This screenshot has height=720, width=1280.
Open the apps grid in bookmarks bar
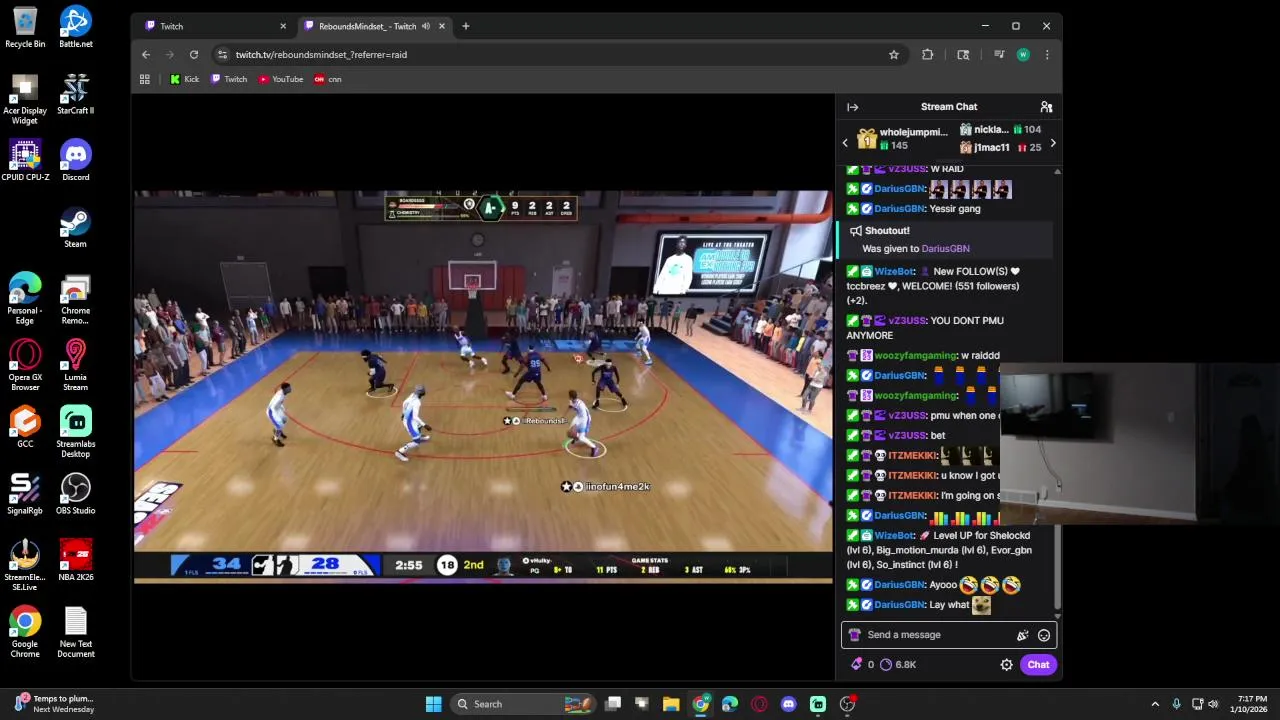point(145,79)
